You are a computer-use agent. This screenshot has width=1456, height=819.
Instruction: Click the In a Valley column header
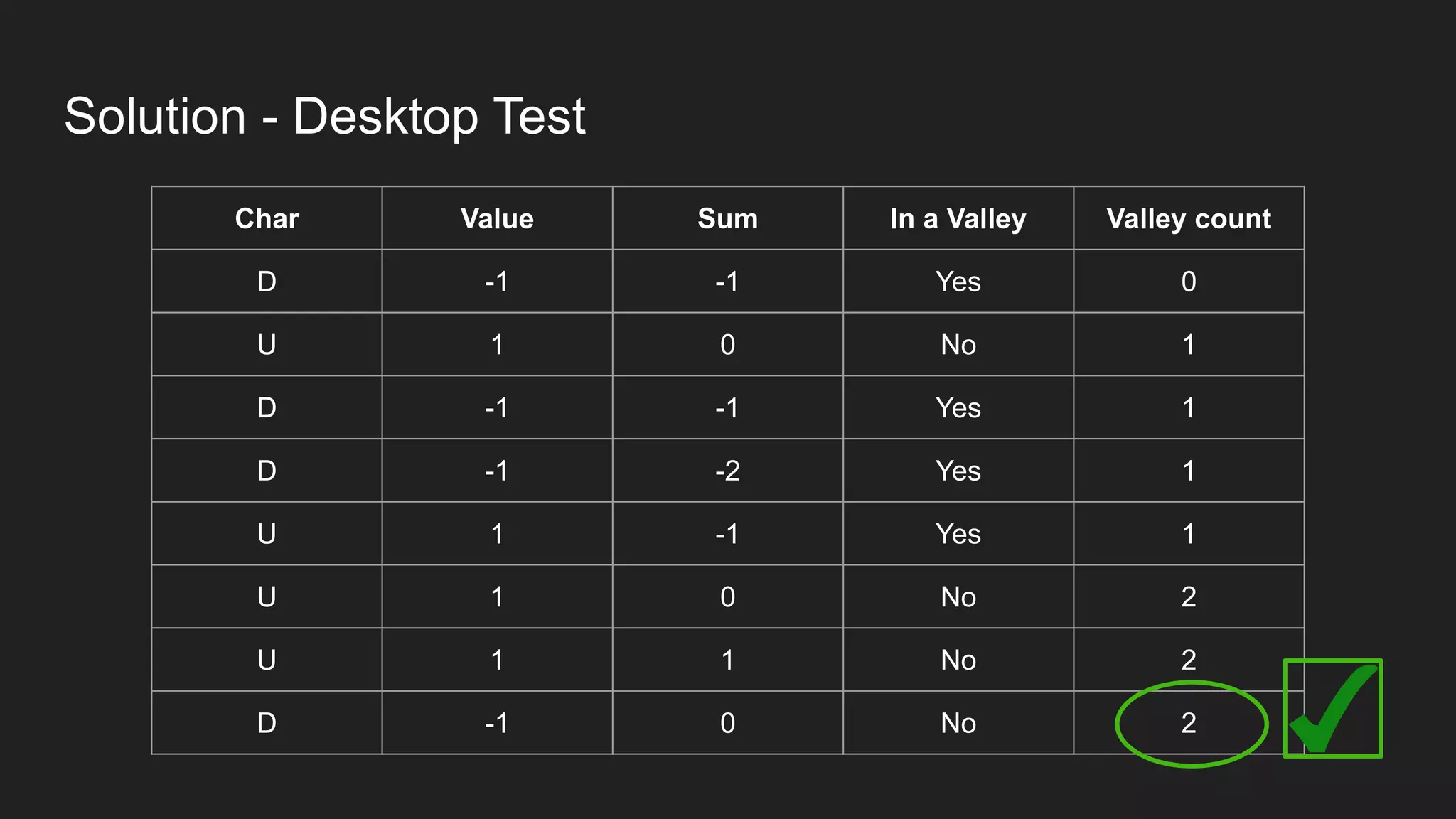(x=958, y=218)
